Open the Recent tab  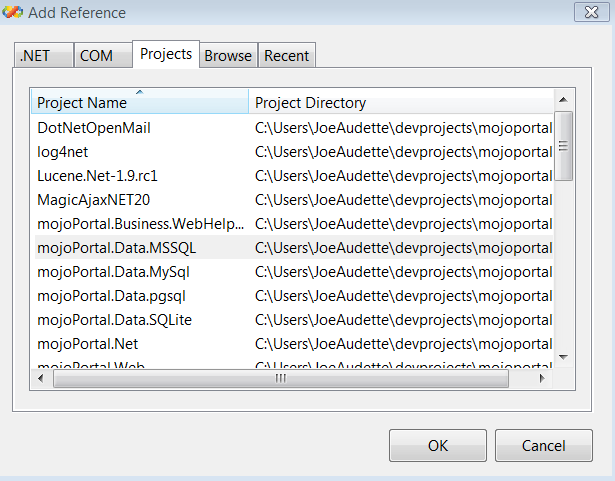pyautogui.click(x=287, y=56)
